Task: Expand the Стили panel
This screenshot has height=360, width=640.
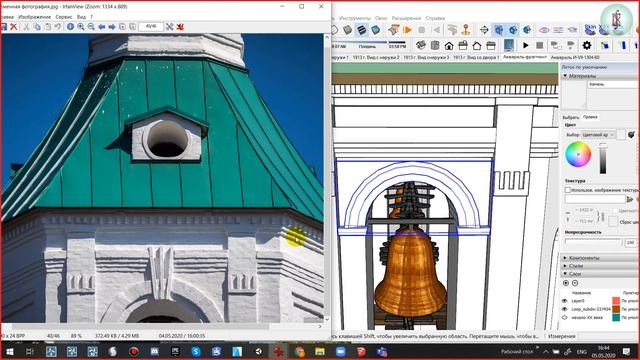Action: pos(599,266)
